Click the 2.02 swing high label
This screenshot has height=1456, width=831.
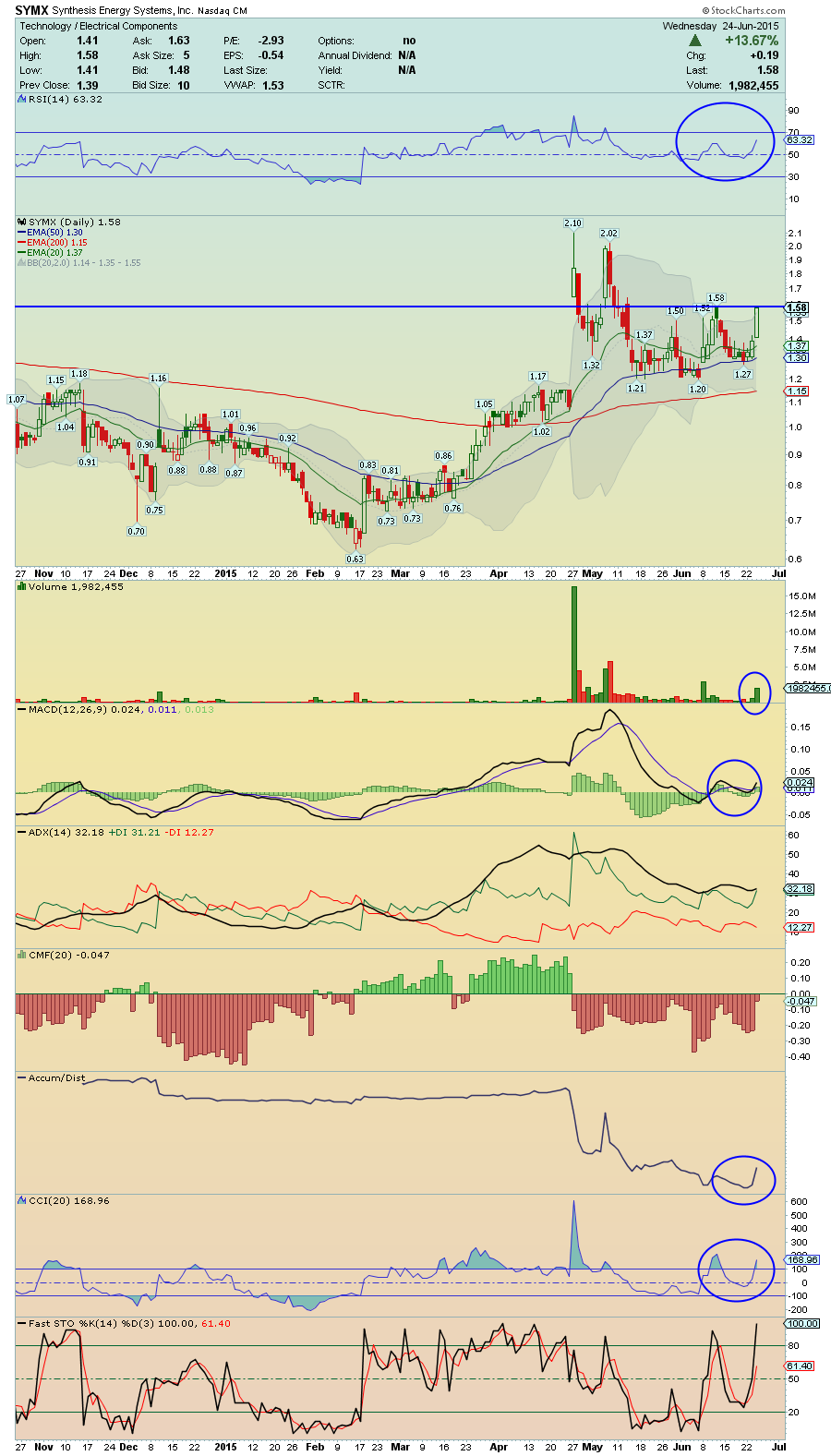pos(608,234)
